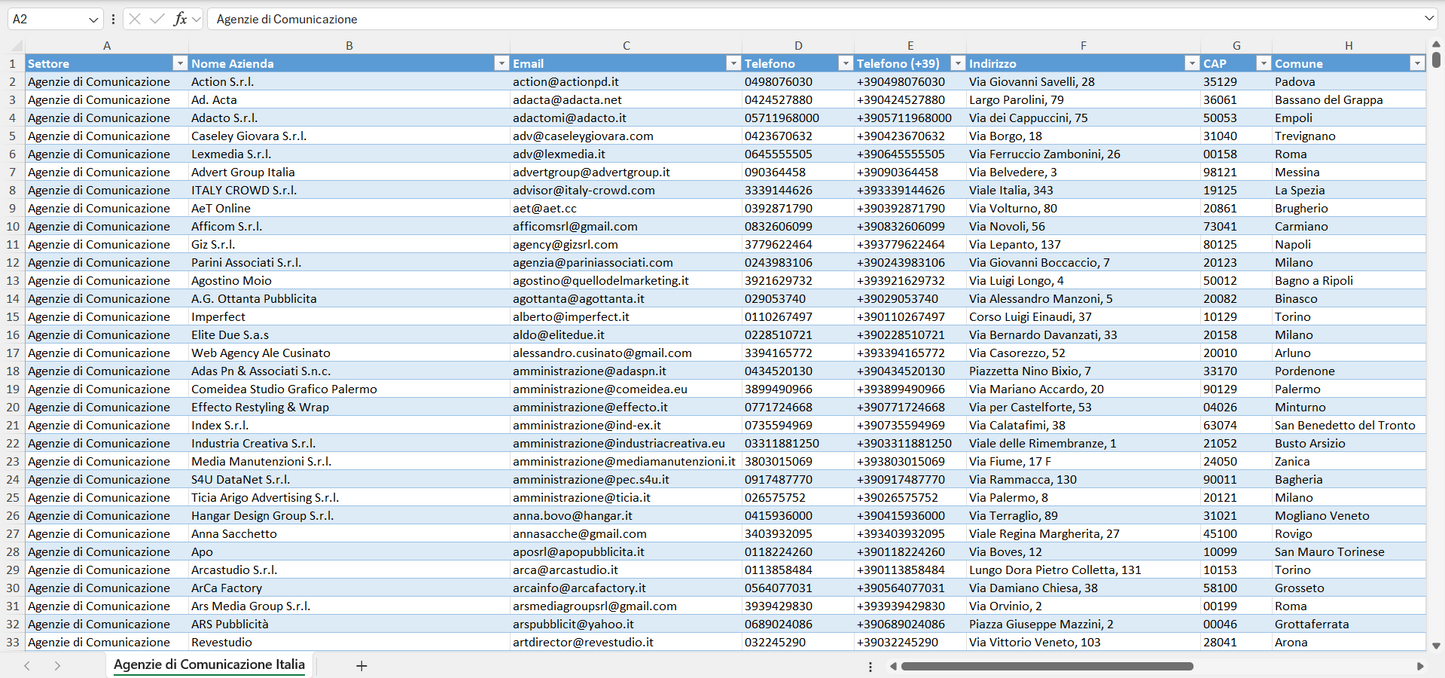Click the Insert Function fx icon
The width and height of the screenshot is (1445, 678).
point(180,19)
